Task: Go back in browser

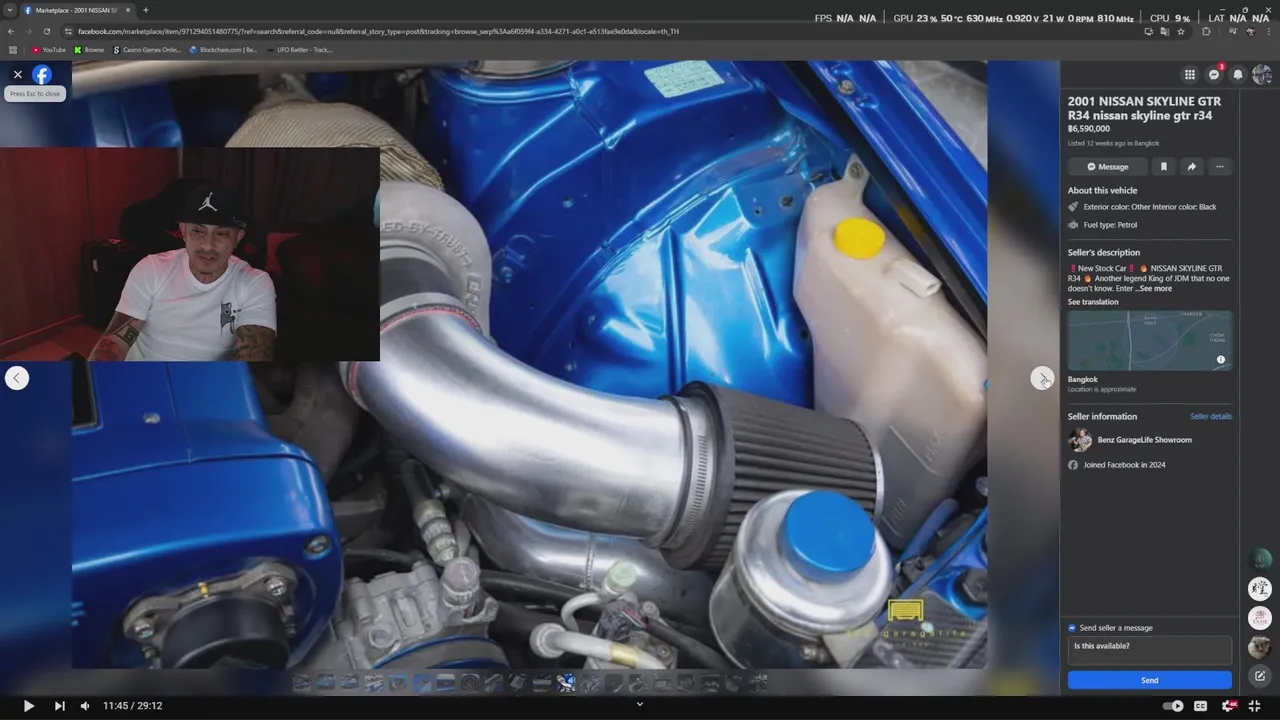Action: [11, 31]
